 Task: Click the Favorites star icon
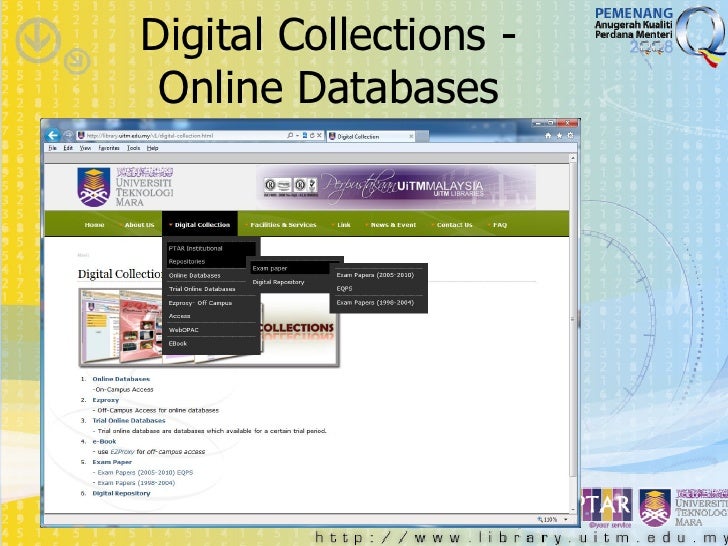coord(559,136)
